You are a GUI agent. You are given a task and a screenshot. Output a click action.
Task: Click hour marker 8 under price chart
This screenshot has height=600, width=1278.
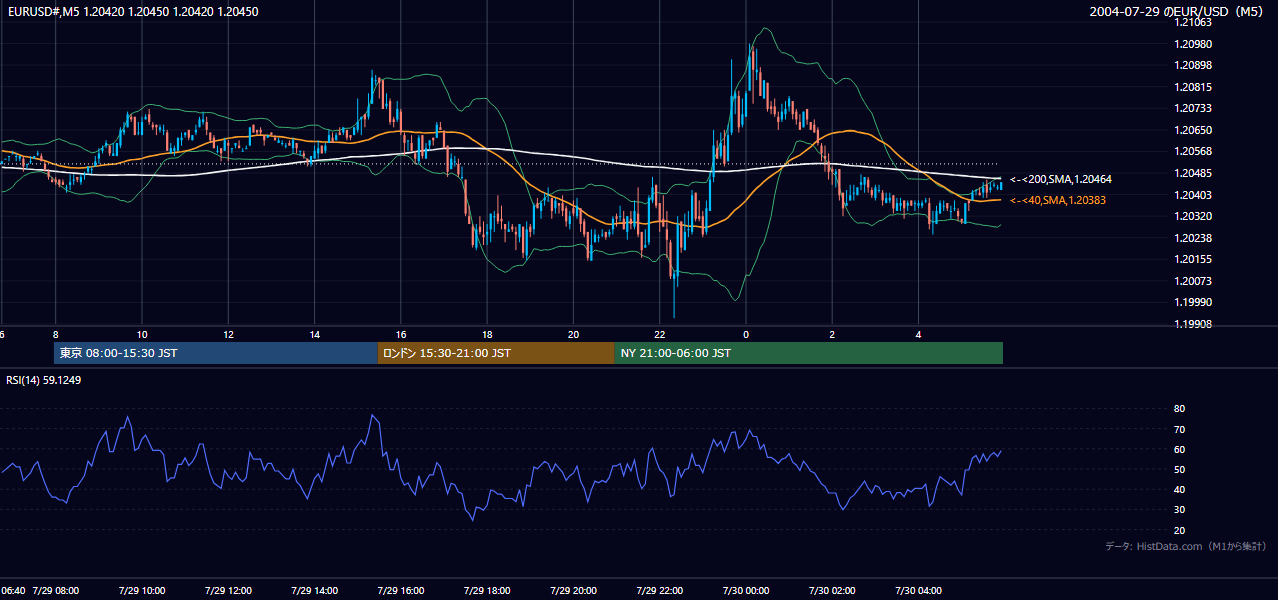tap(56, 334)
